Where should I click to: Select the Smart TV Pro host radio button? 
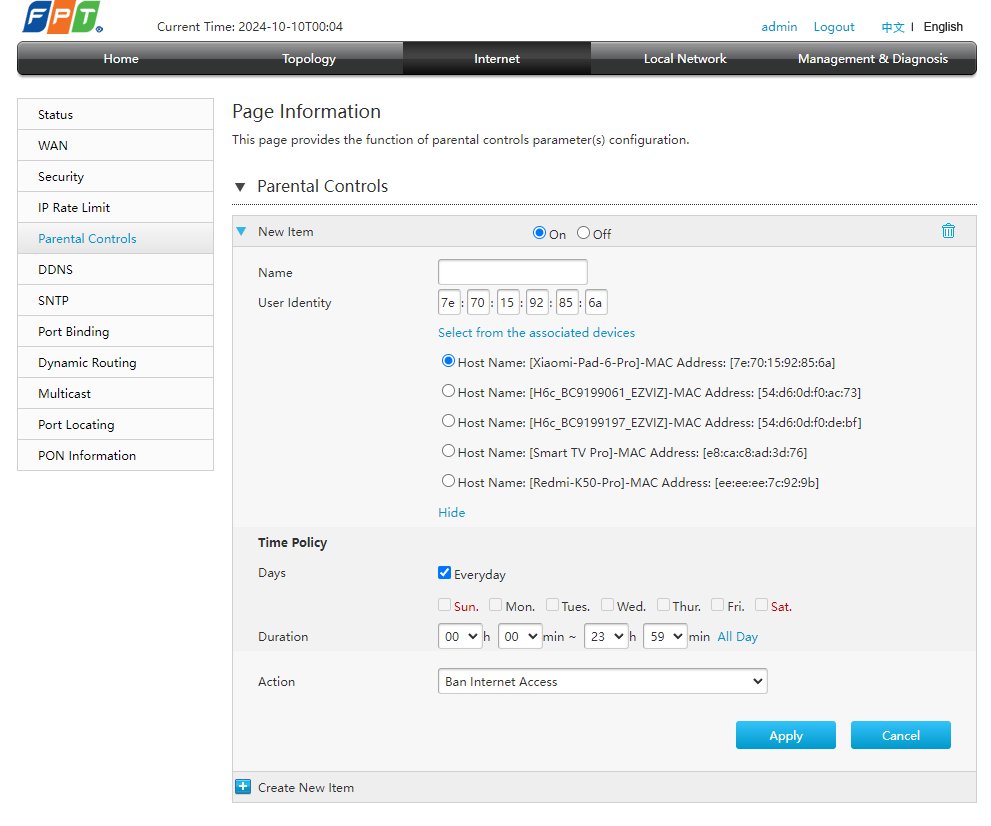(x=448, y=451)
